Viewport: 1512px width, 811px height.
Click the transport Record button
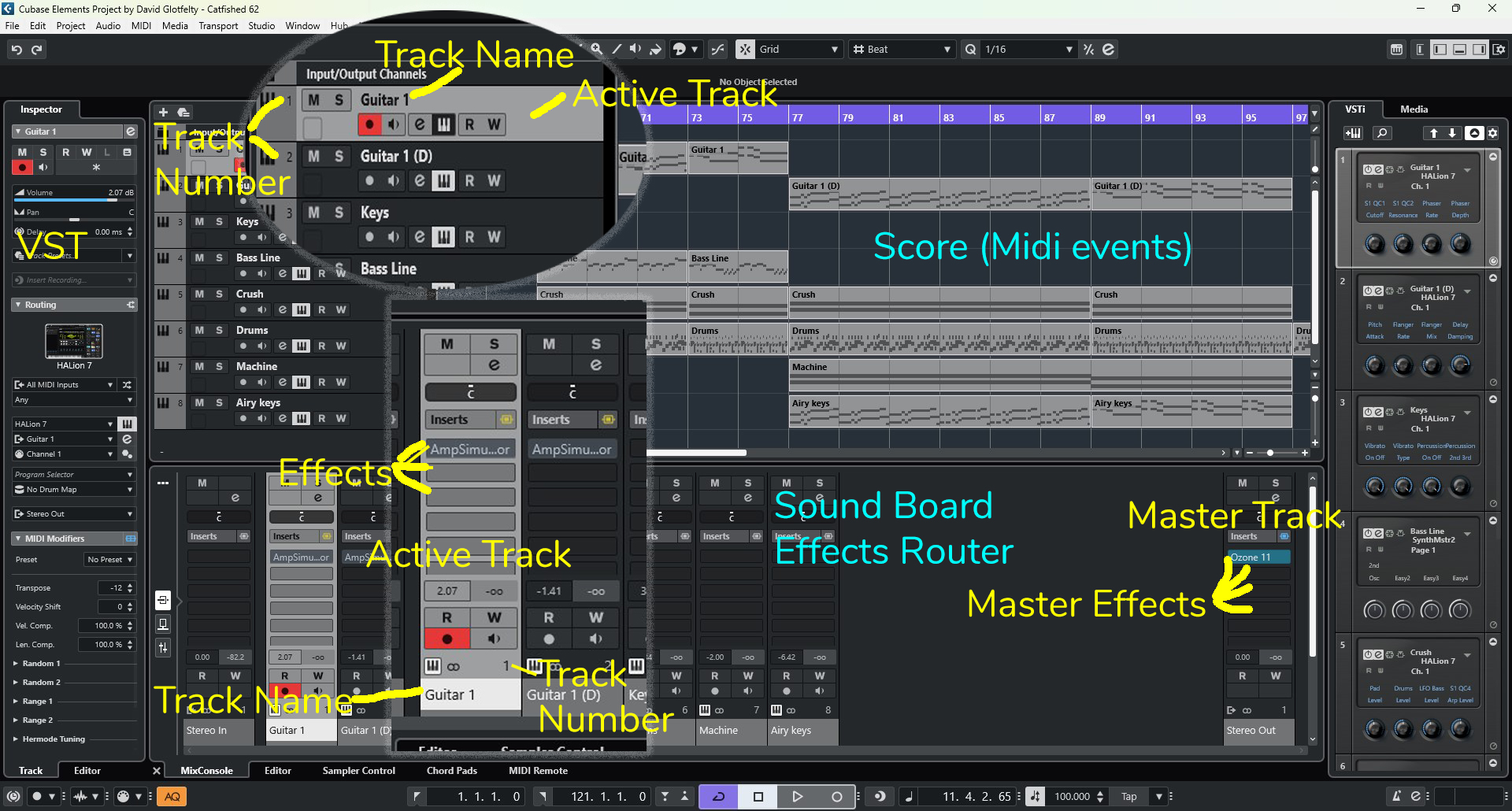point(836,796)
